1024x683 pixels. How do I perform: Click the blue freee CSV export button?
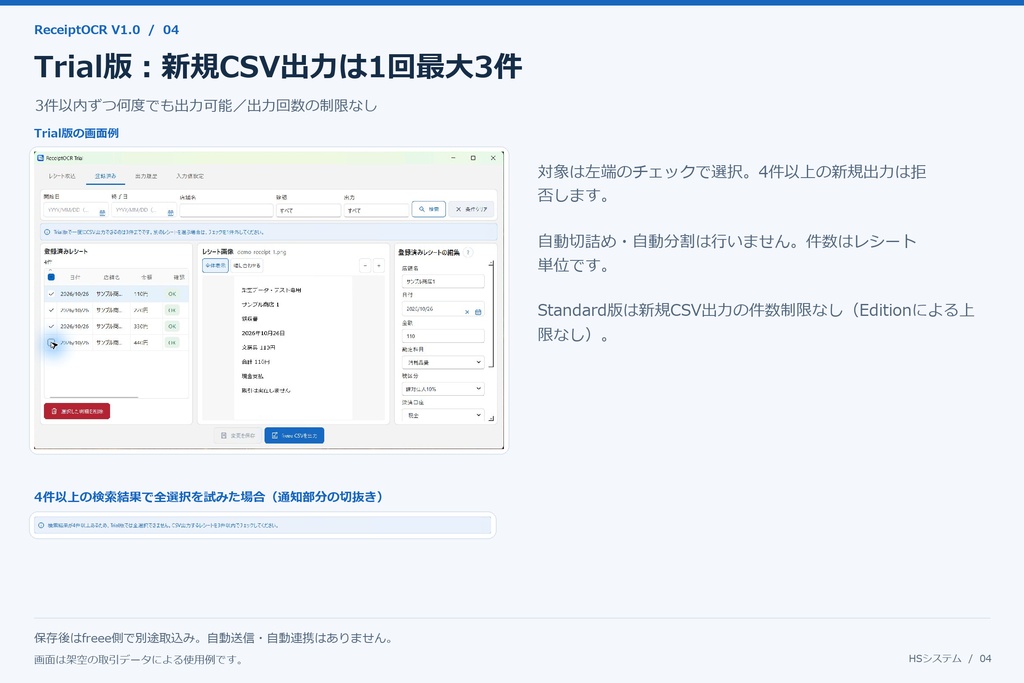(295, 436)
